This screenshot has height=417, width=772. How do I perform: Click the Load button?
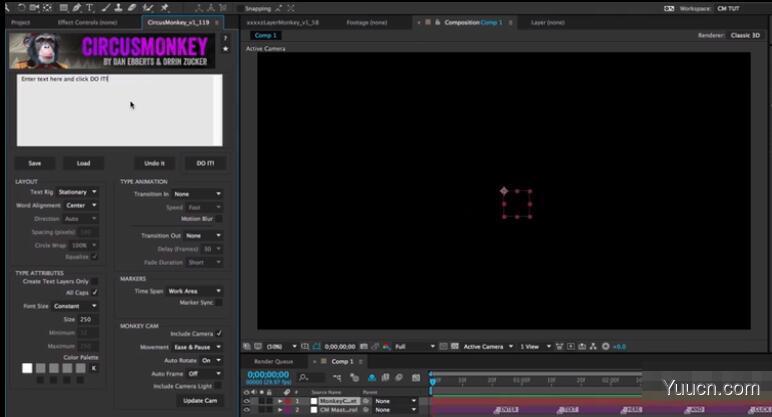(x=83, y=163)
